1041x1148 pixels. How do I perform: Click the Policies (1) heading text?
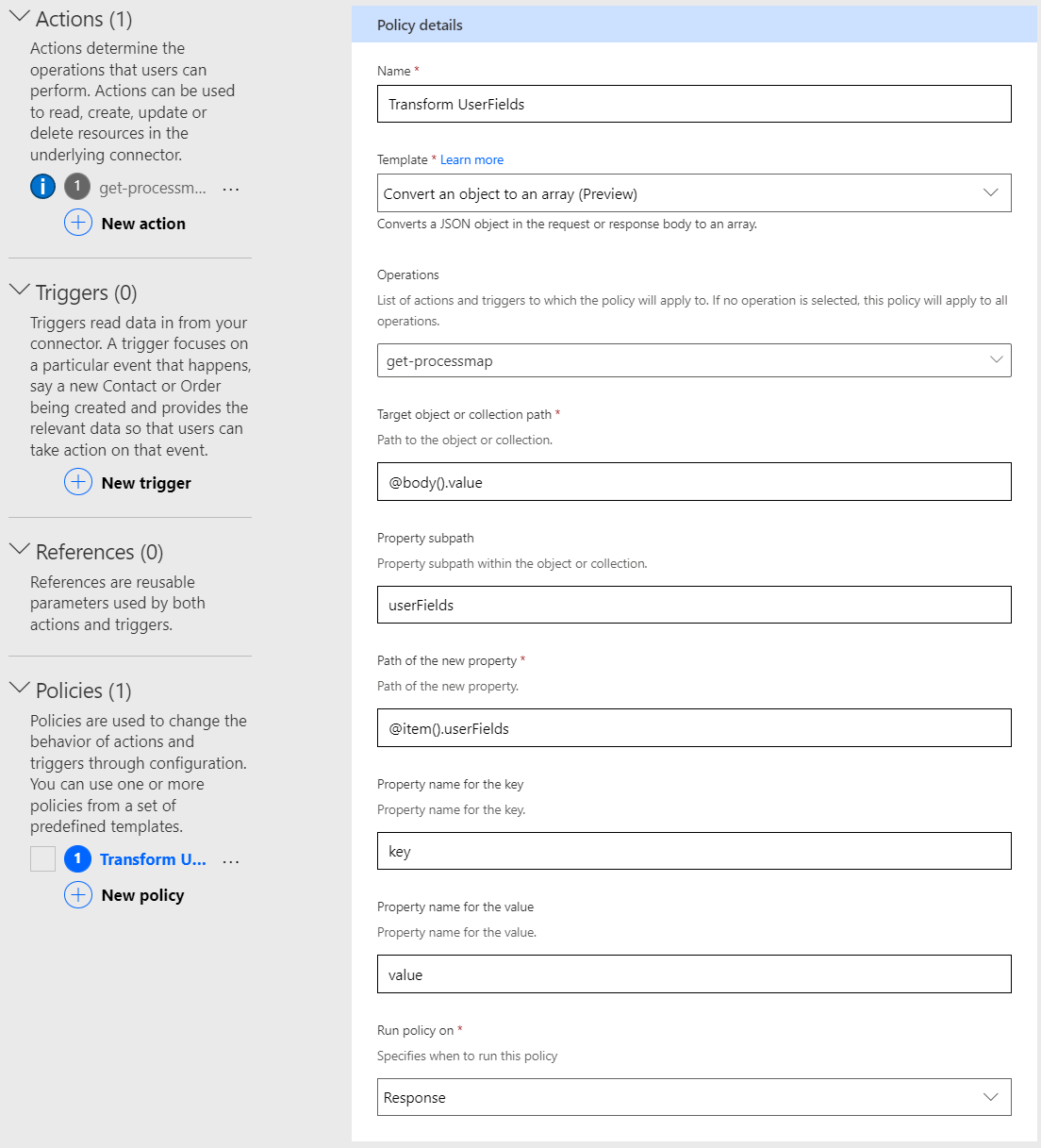point(83,690)
